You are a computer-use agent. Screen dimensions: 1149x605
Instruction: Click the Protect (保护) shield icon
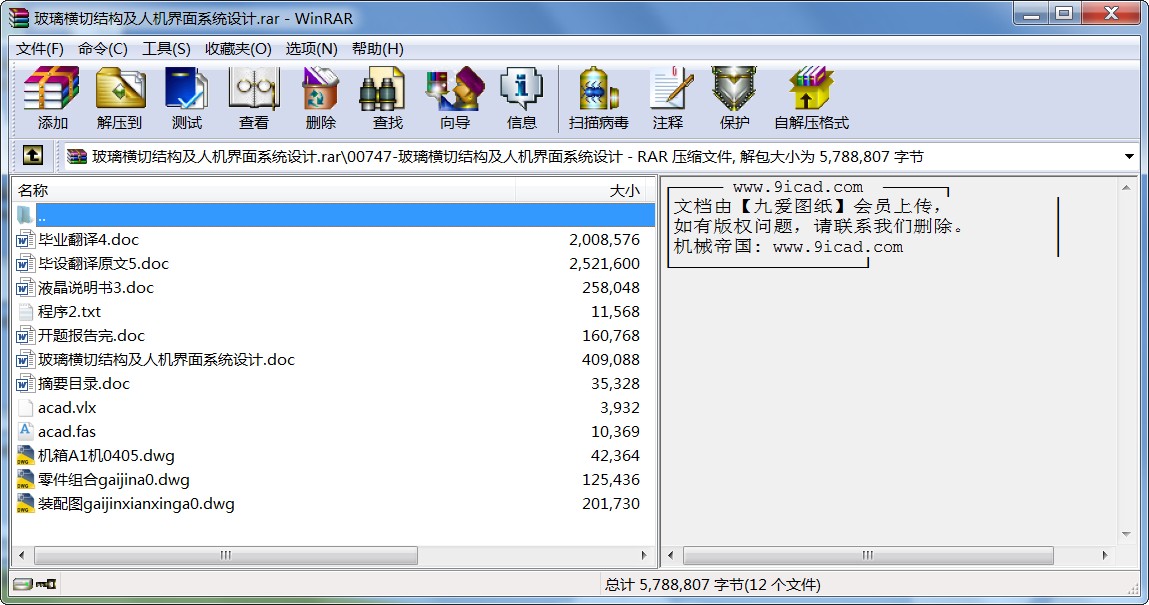[734, 90]
